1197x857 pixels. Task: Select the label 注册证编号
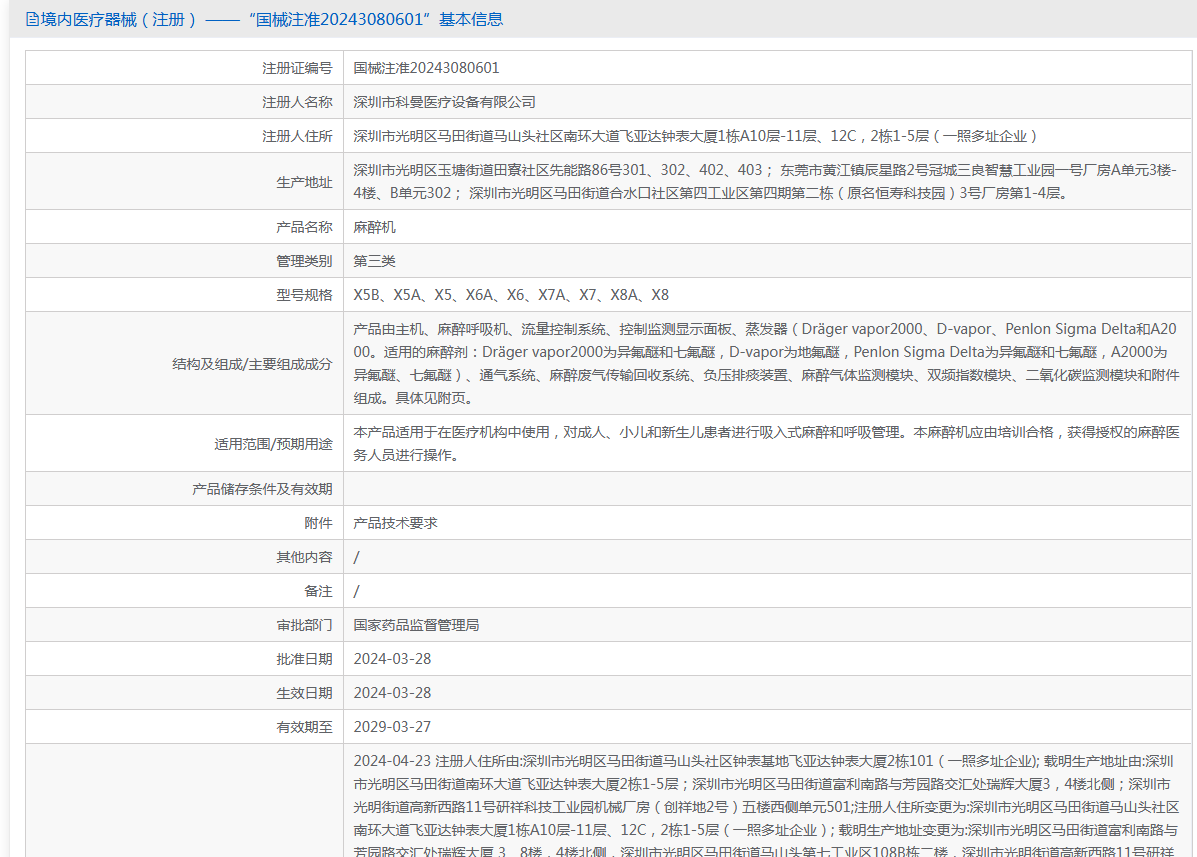pyautogui.click(x=298, y=68)
